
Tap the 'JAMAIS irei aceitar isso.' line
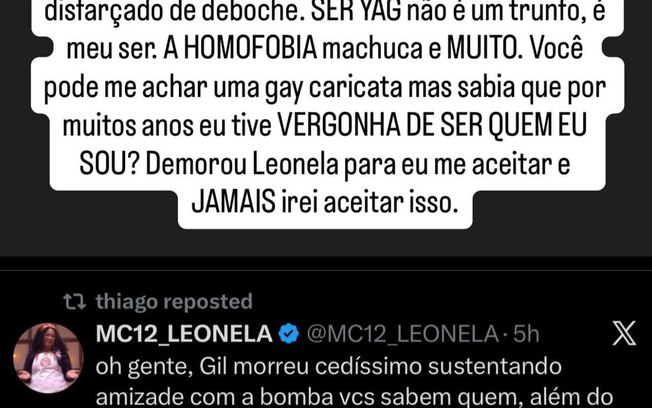325,203
